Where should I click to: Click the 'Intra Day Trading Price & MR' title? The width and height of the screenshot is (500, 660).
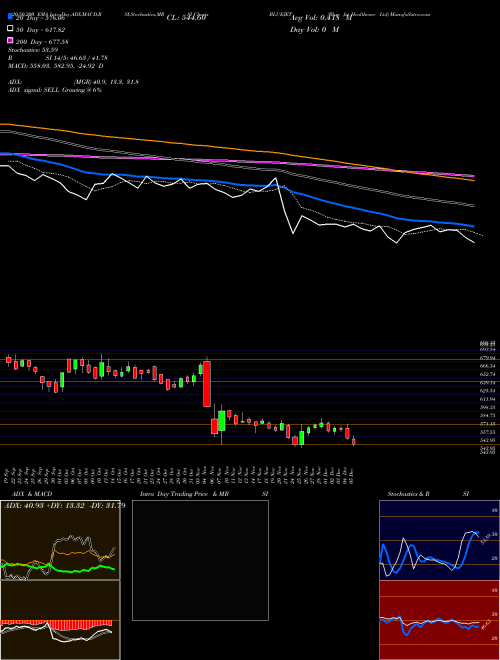coord(184,494)
